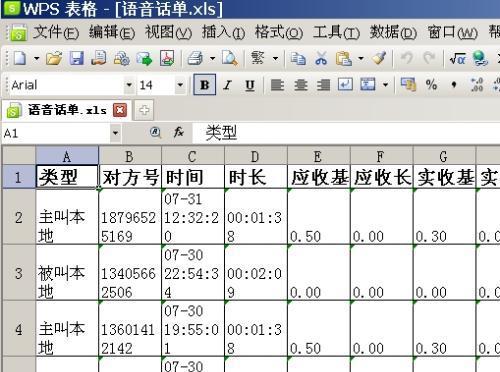Open the Chinese conversion dropdown arrow
The height and width of the screenshot is (372, 500).
pyautogui.click(x=275, y=59)
